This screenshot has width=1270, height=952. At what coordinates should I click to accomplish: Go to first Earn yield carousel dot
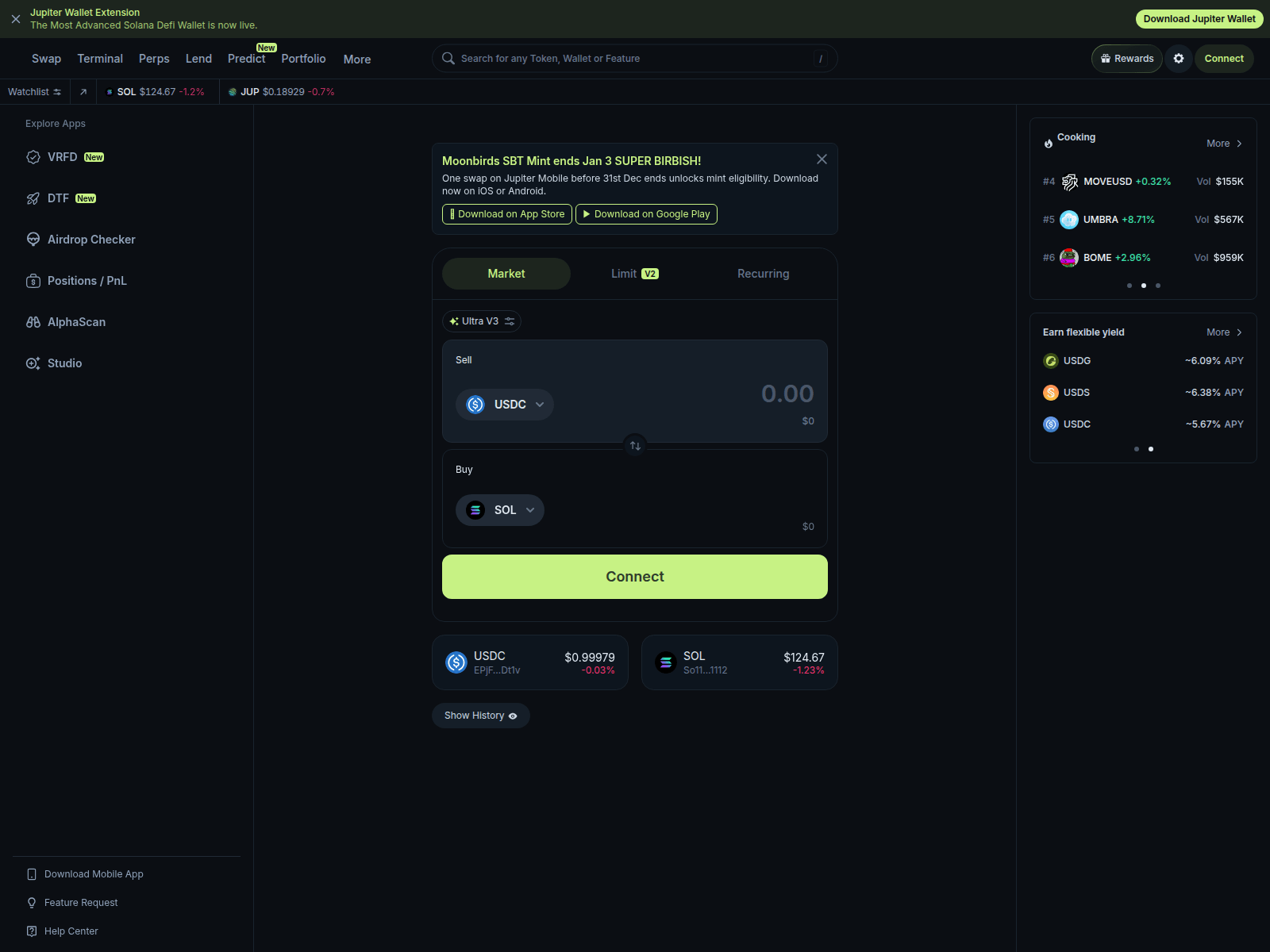pos(1137,449)
